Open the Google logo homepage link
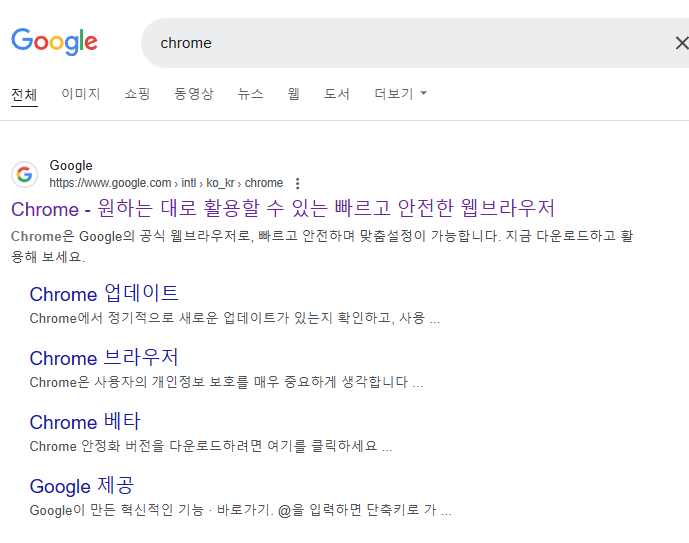This screenshot has width=689, height=543. [54, 42]
